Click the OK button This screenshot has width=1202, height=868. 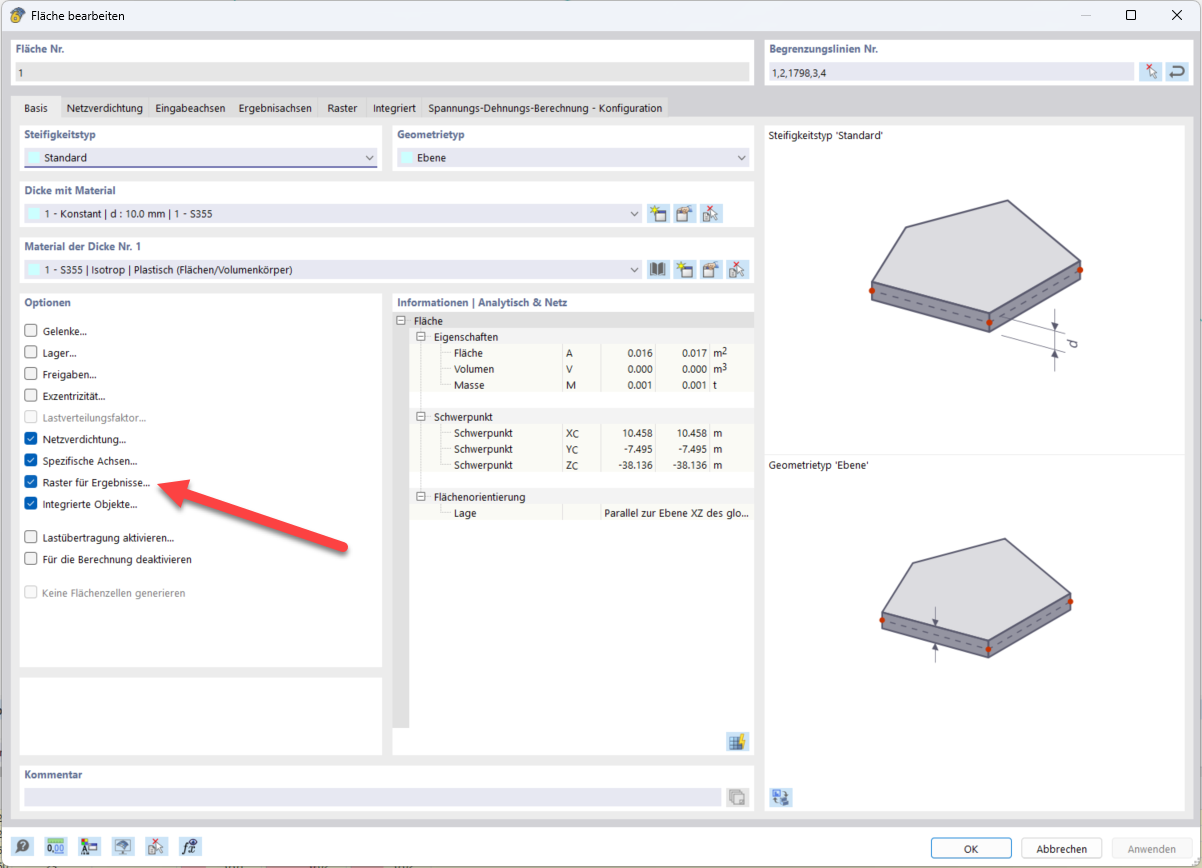tap(970, 848)
